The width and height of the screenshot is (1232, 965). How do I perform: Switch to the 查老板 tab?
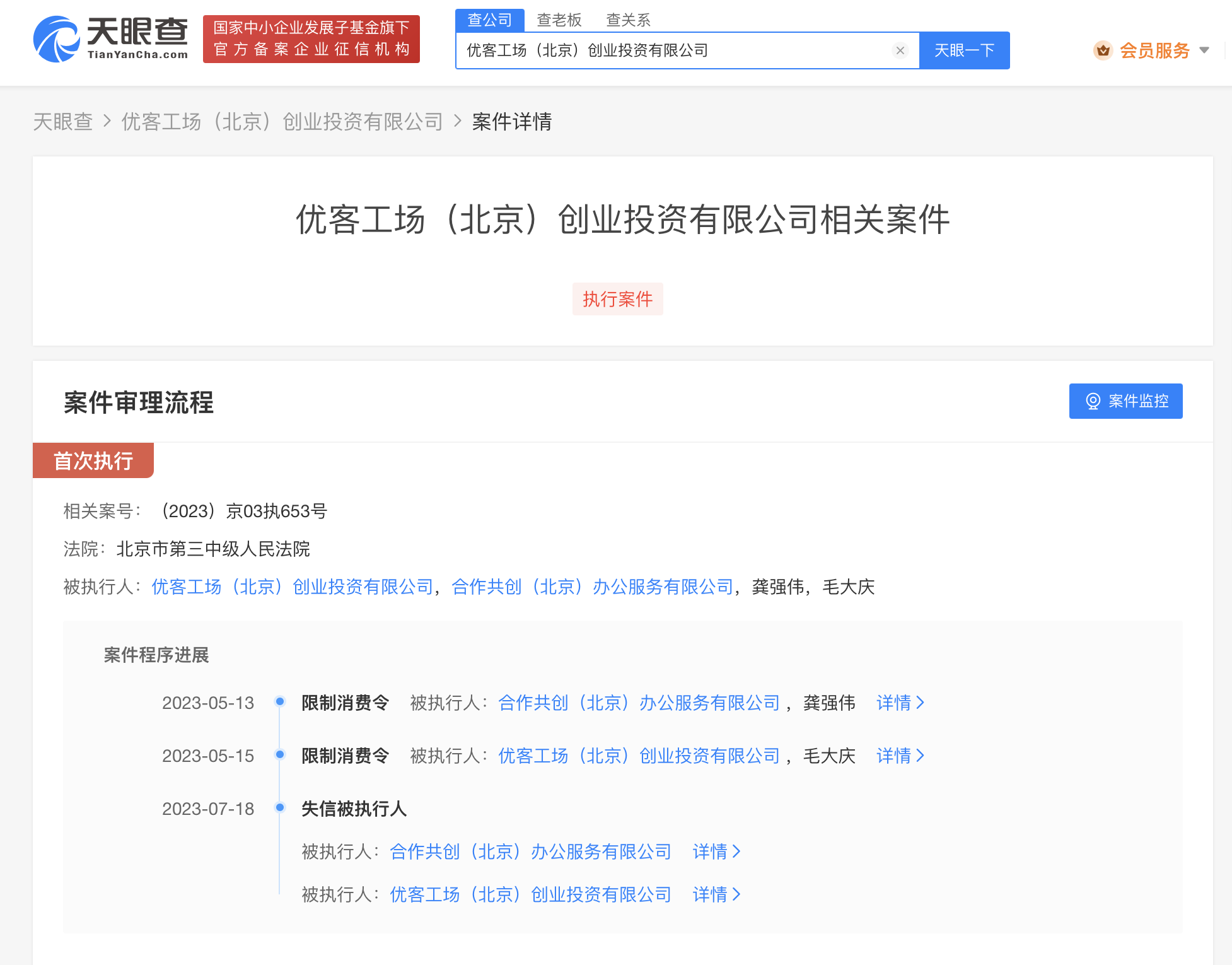pyautogui.click(x=559, y=20)
